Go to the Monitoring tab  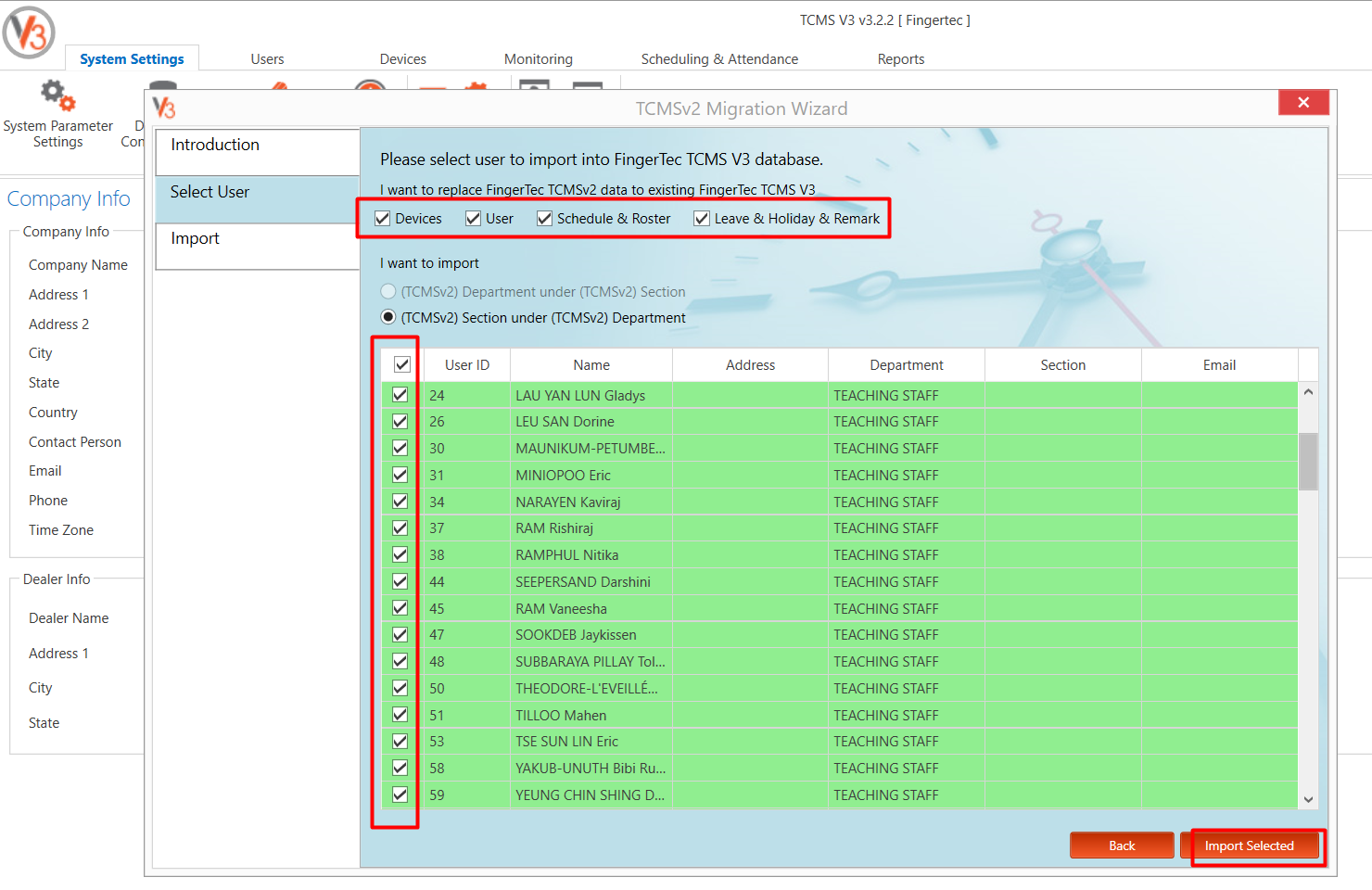539,58
